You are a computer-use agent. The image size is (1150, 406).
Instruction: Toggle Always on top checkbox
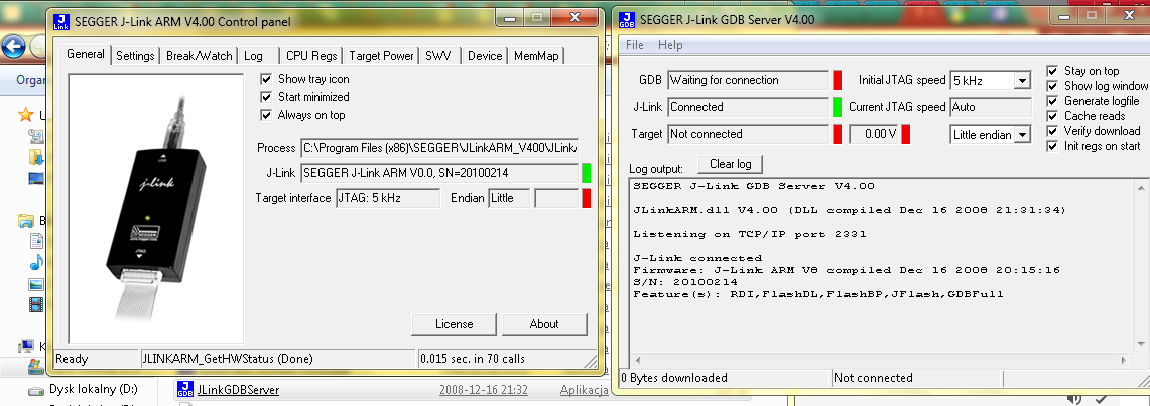266,115
